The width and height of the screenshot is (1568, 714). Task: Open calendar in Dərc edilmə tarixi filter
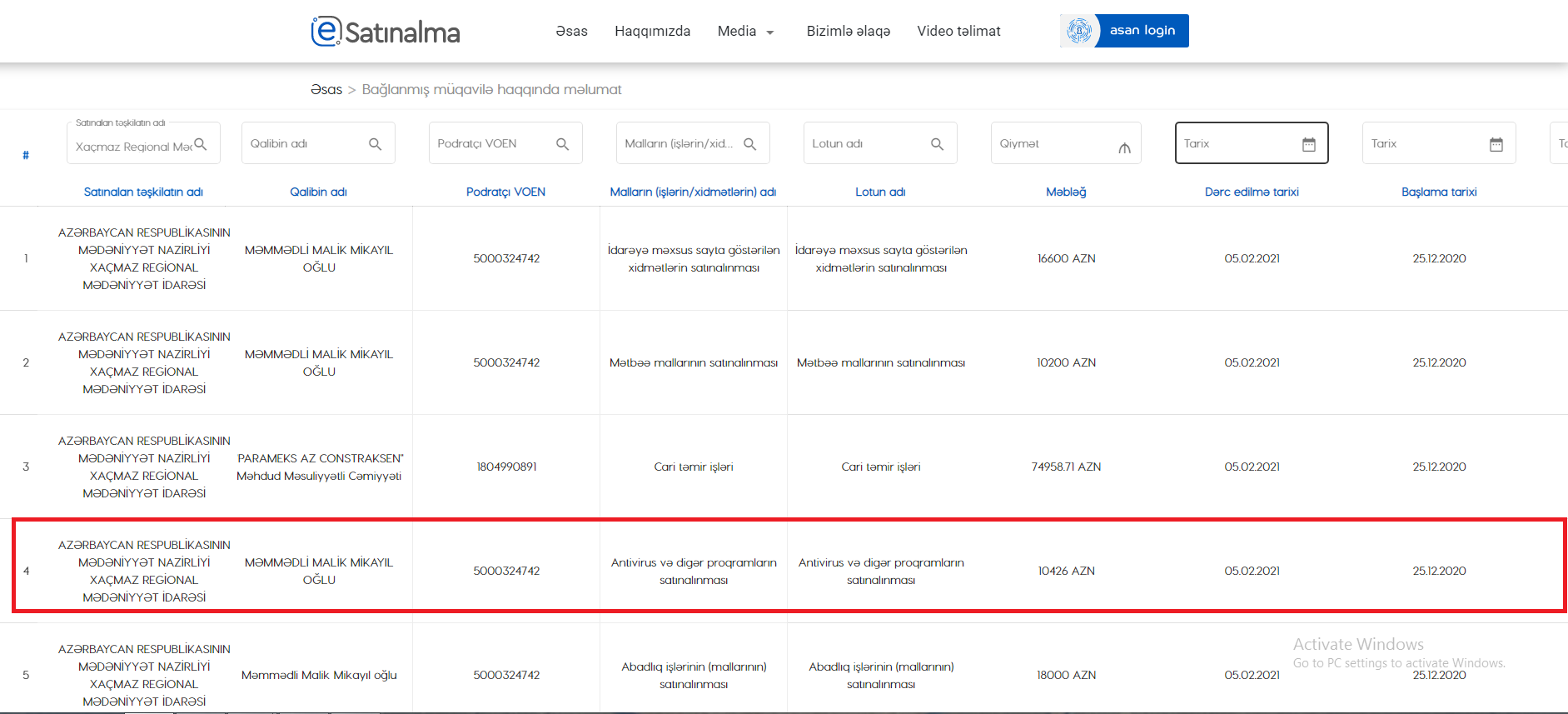[x=1309, y=144]
